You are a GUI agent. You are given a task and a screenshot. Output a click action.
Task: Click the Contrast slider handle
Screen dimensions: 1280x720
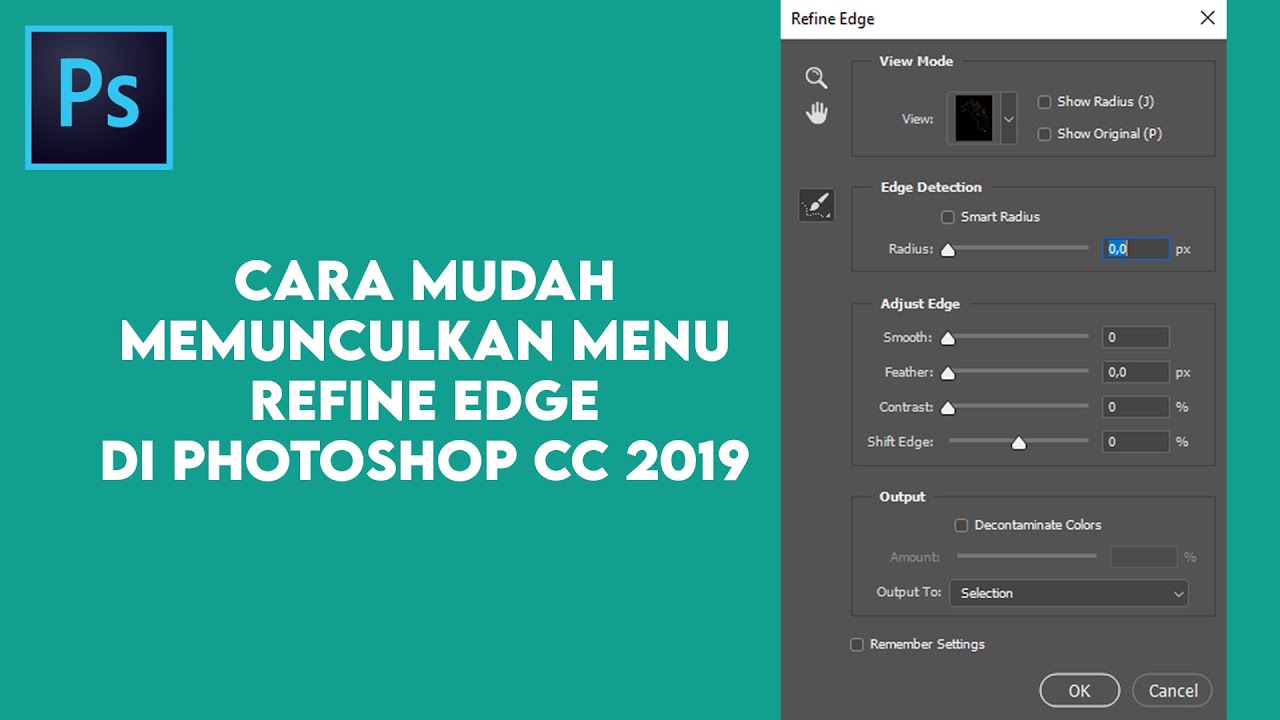click(948, 408)
